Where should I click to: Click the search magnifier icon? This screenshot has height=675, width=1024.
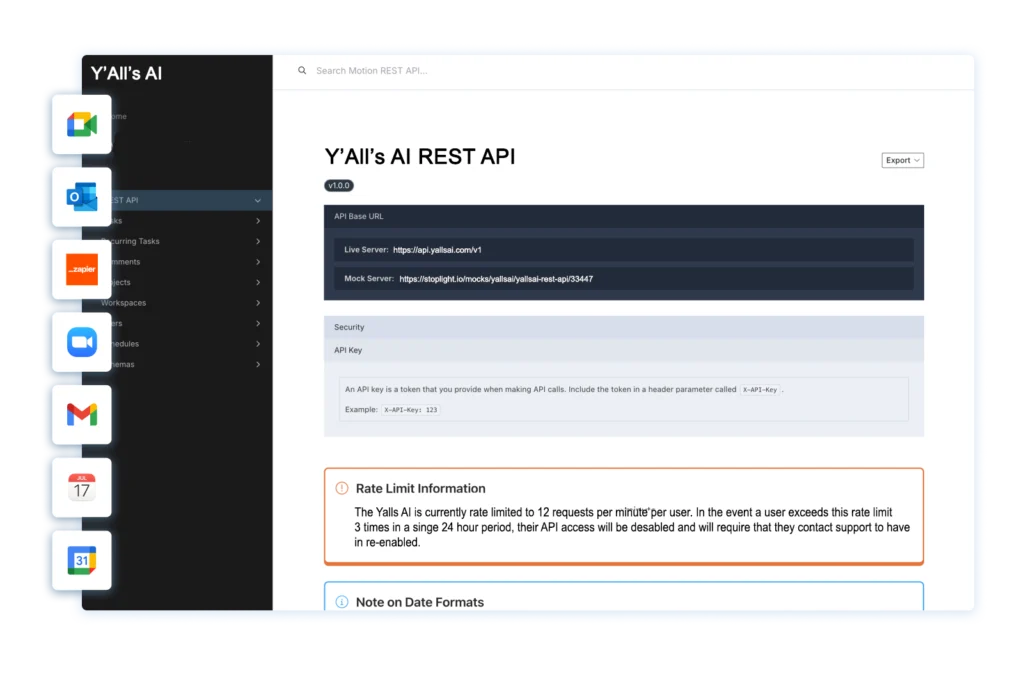point(302,71)
